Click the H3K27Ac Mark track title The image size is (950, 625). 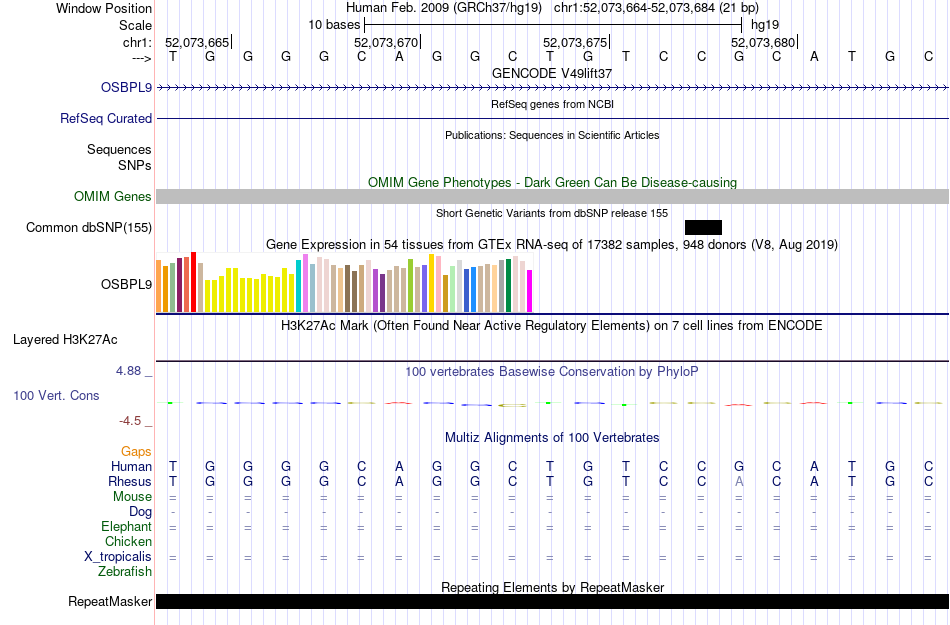click(552, 326)
